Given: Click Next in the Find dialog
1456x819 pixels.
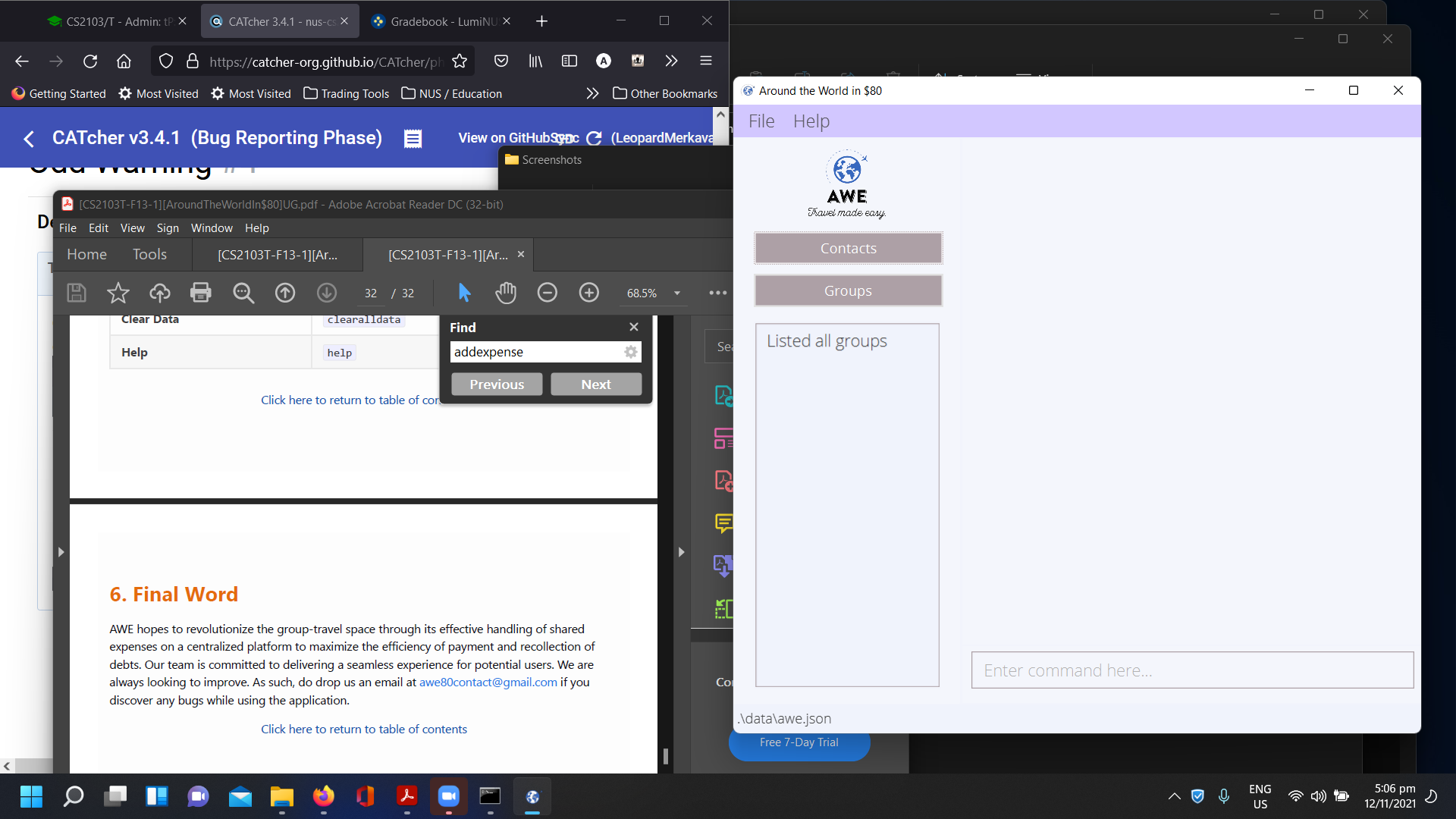Looking at the screenshot, I should 595,384.
